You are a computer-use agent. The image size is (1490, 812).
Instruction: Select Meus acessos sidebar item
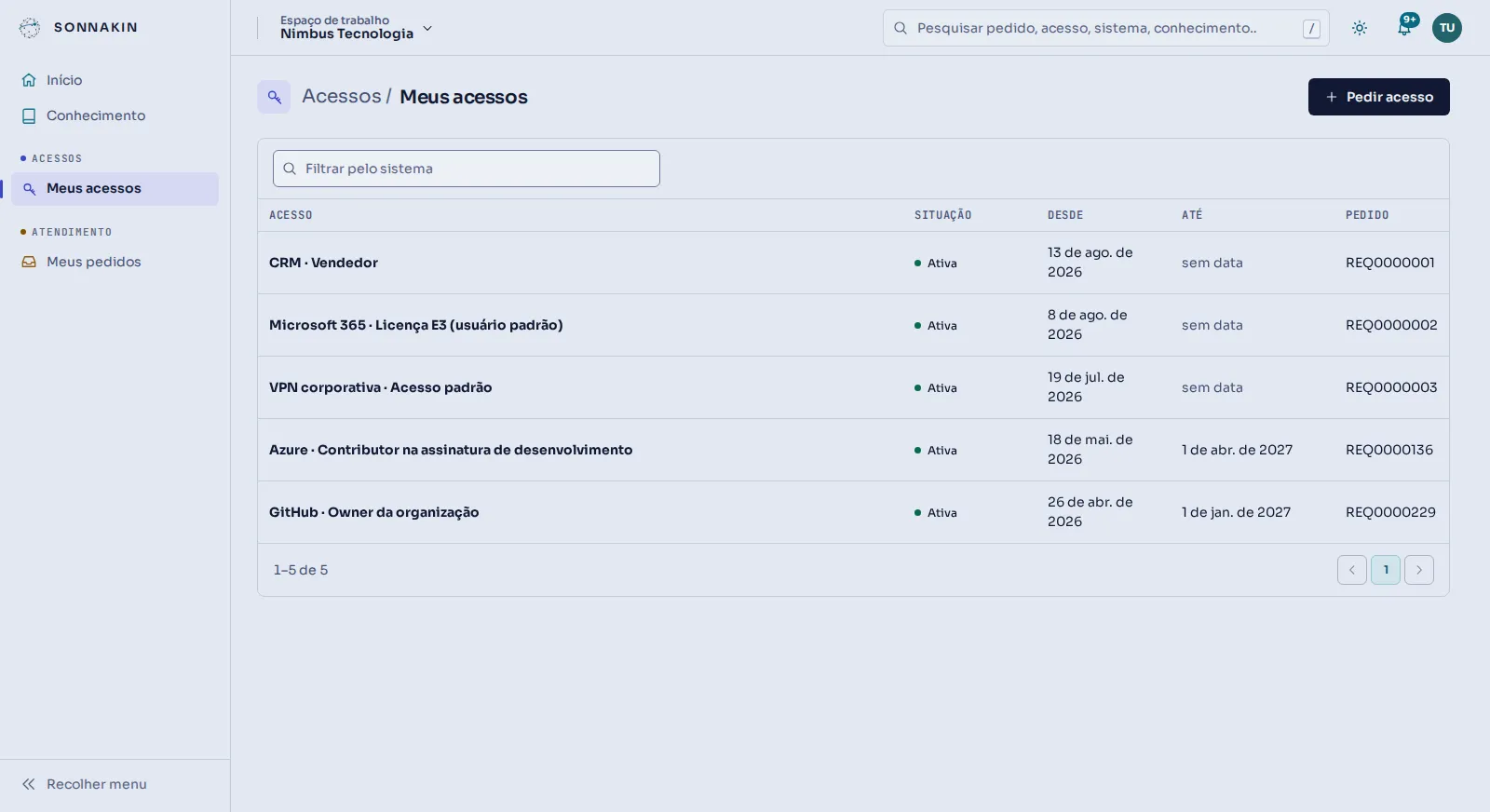click(115, 189)
